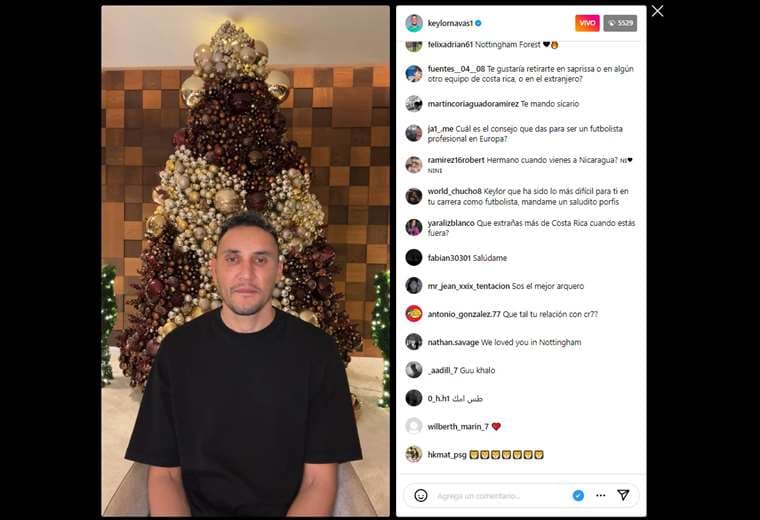The image size is (760, 520).
Task: Open hkmat_psg avatar thumbnail
Action: tap(414, 455)
